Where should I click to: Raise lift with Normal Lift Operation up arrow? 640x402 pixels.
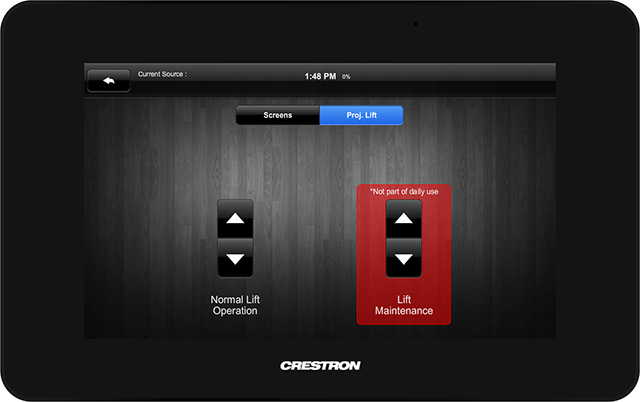(x=235, y=219)
